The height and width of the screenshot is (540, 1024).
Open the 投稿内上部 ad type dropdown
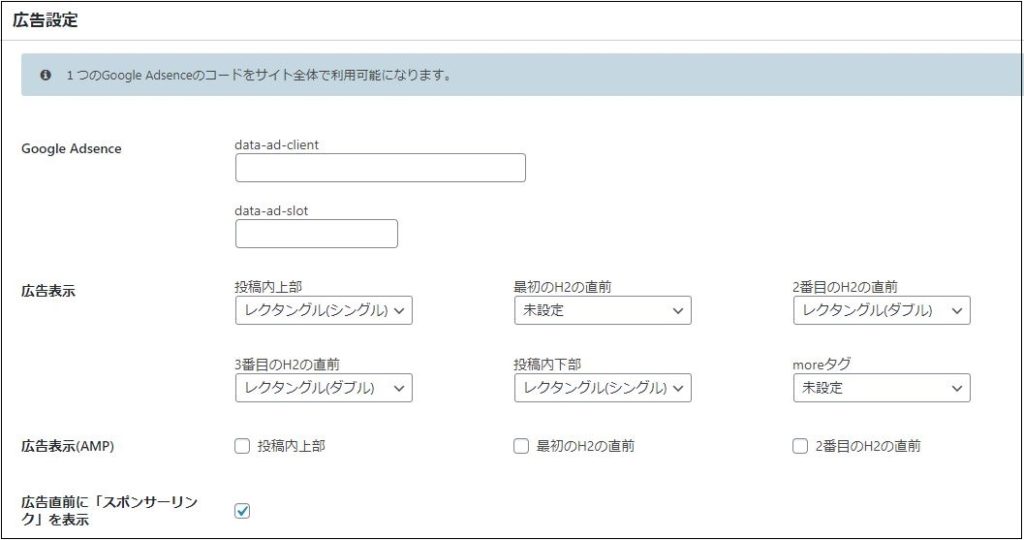323,311
